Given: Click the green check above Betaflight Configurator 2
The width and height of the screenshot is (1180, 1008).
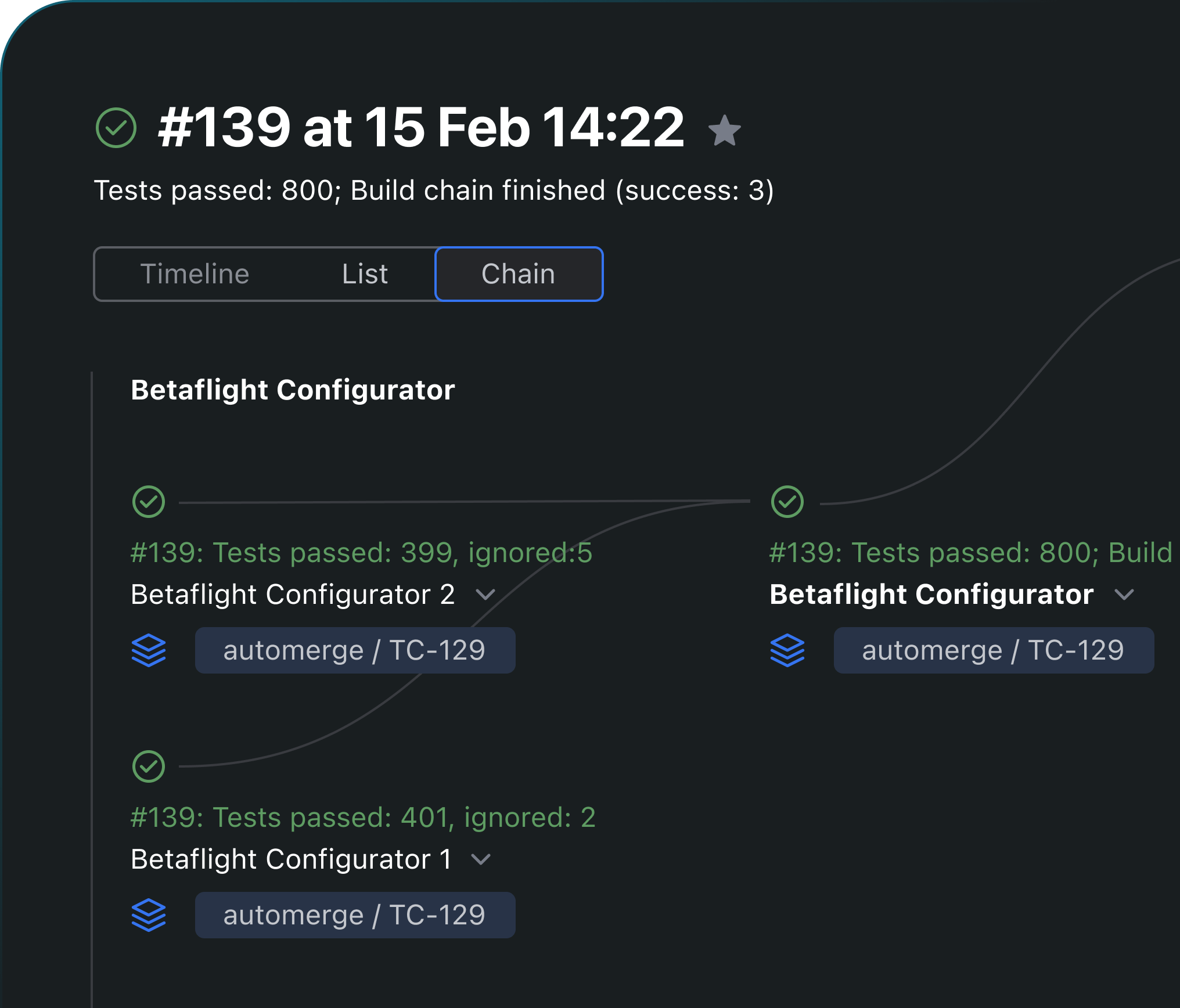Looking at the screenshot, I should (149, 502).
